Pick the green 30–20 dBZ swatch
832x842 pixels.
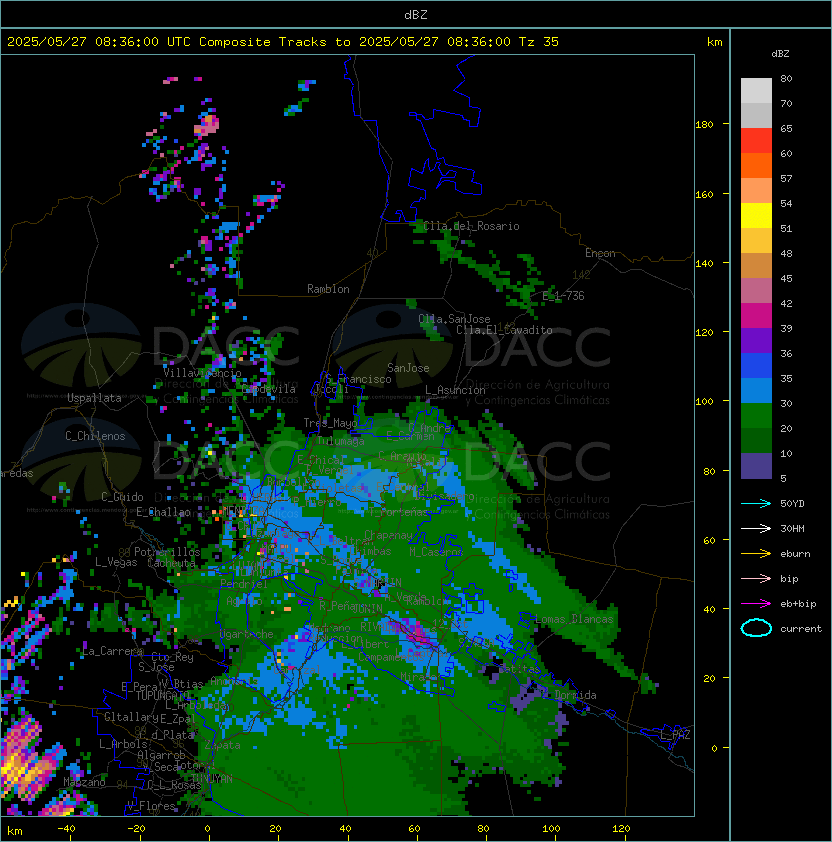pos(756,416)
